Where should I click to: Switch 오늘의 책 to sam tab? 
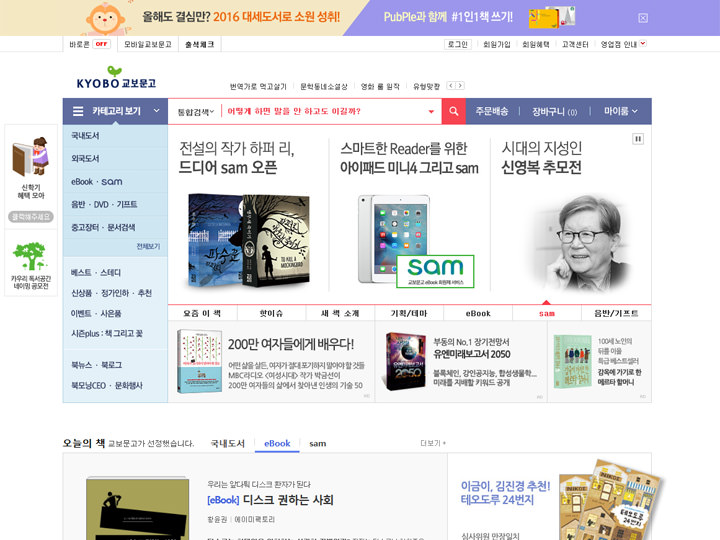pyautogui.click(x=317, y=444)
